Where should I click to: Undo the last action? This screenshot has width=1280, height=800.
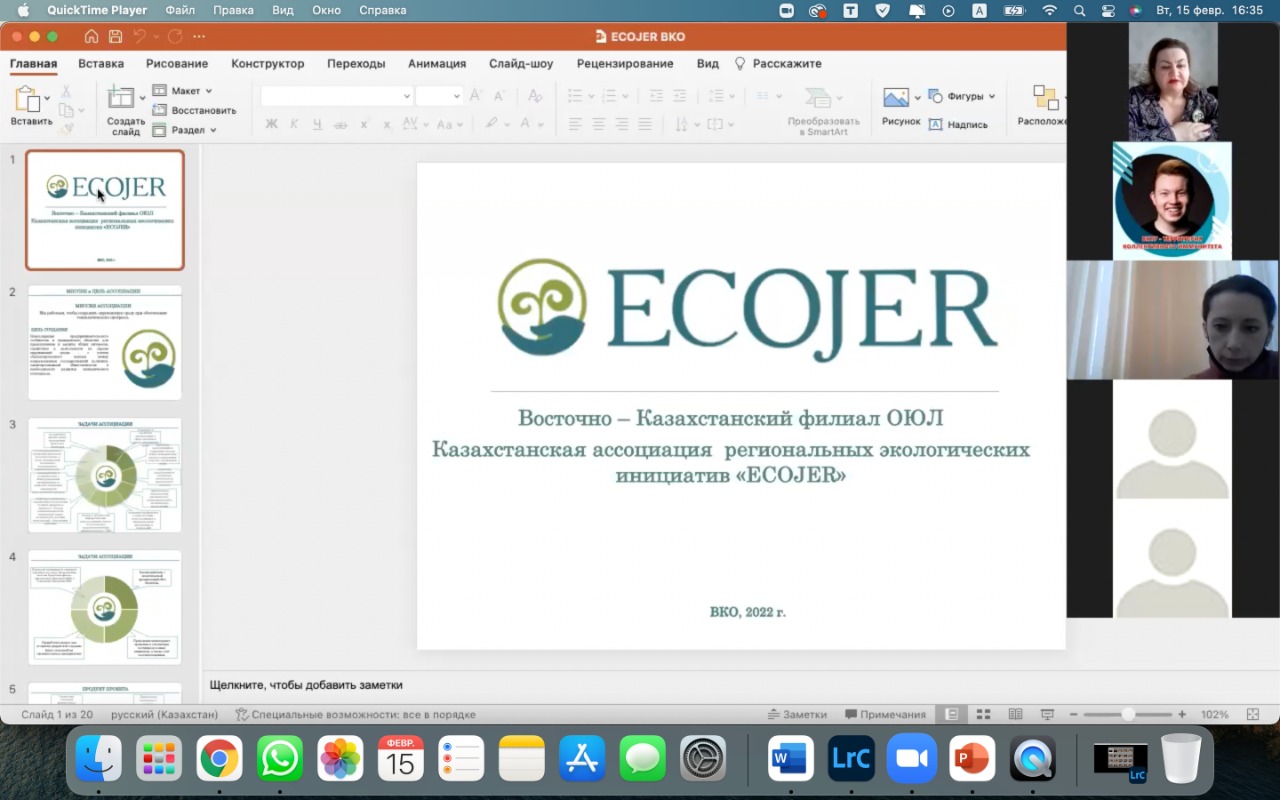click(x=140, y=36)
